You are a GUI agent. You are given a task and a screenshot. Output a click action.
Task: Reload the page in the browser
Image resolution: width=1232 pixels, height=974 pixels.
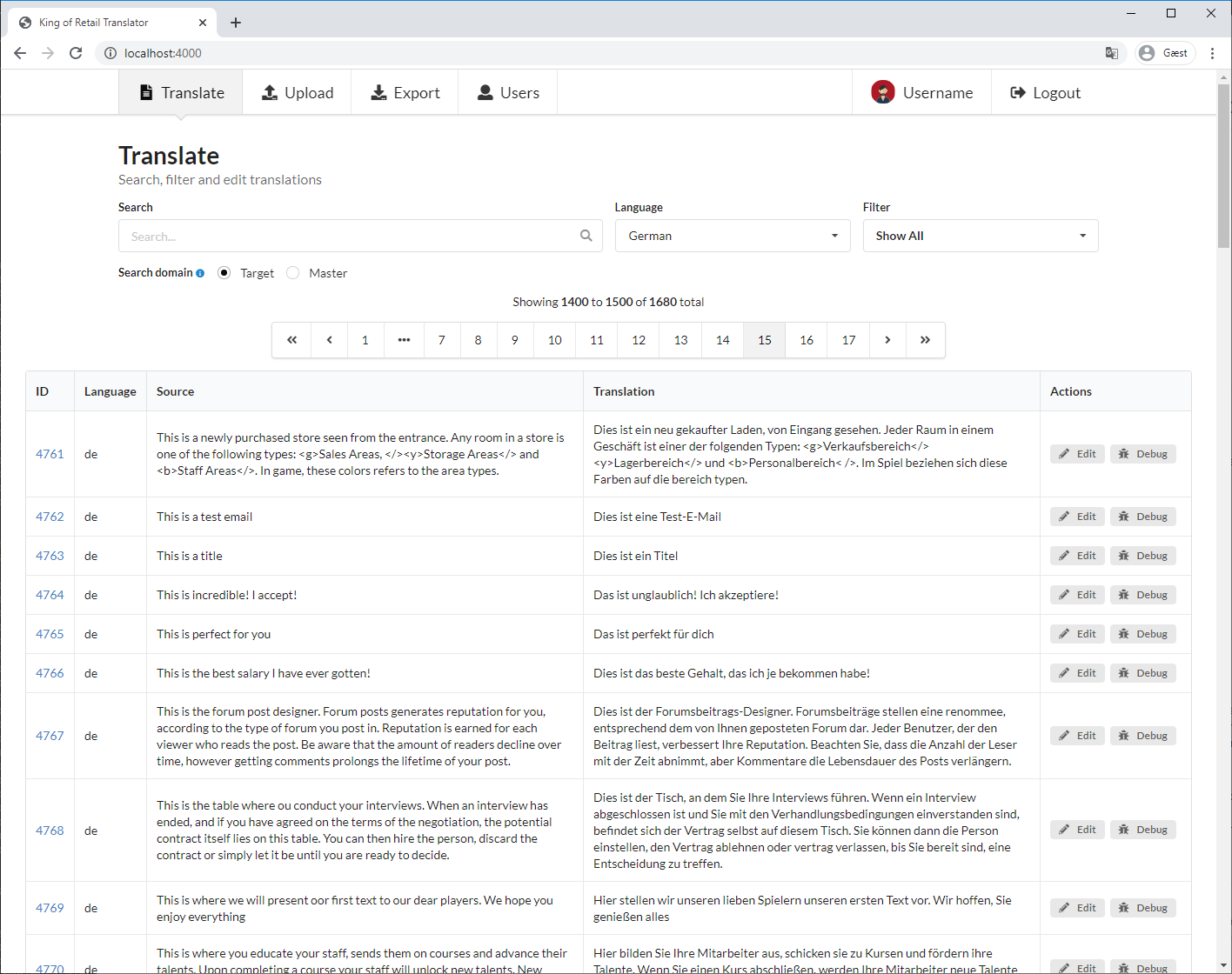tap(76, 53)
